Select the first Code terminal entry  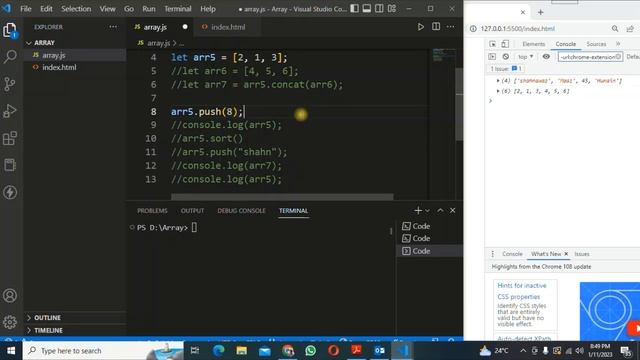click(429, 226)
